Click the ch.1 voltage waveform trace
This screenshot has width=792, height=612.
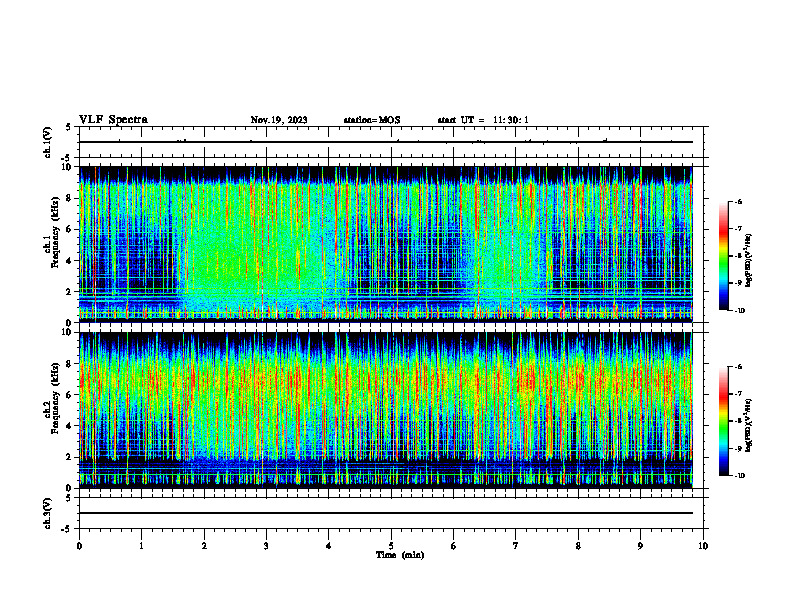tap(386, 142)
